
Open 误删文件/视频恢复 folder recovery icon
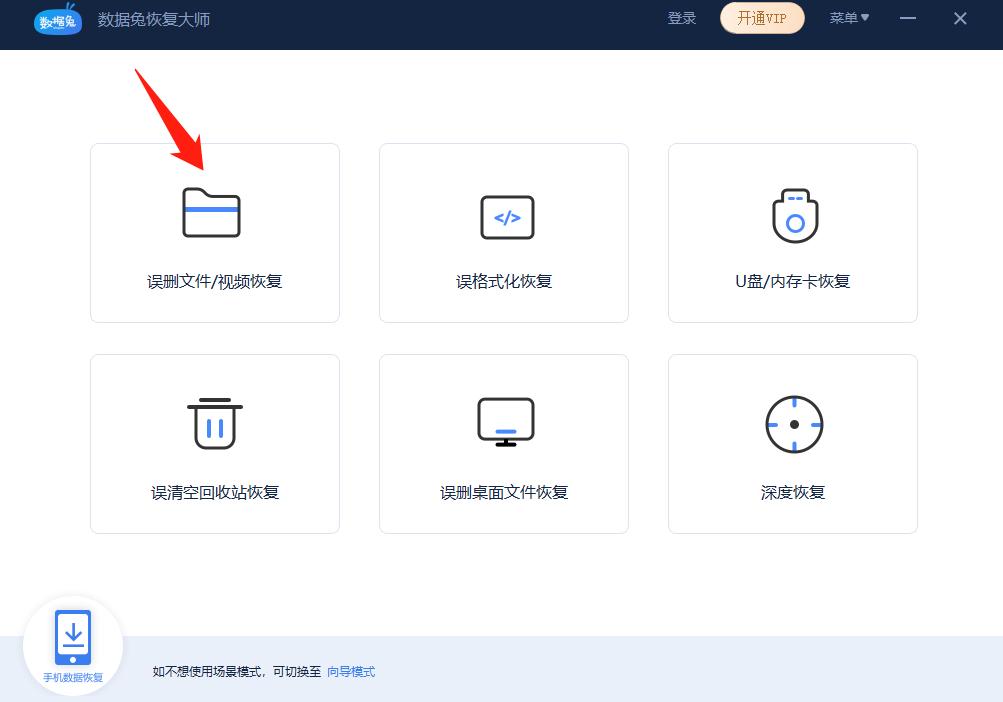pyautogui.click(x=214, y=213)
